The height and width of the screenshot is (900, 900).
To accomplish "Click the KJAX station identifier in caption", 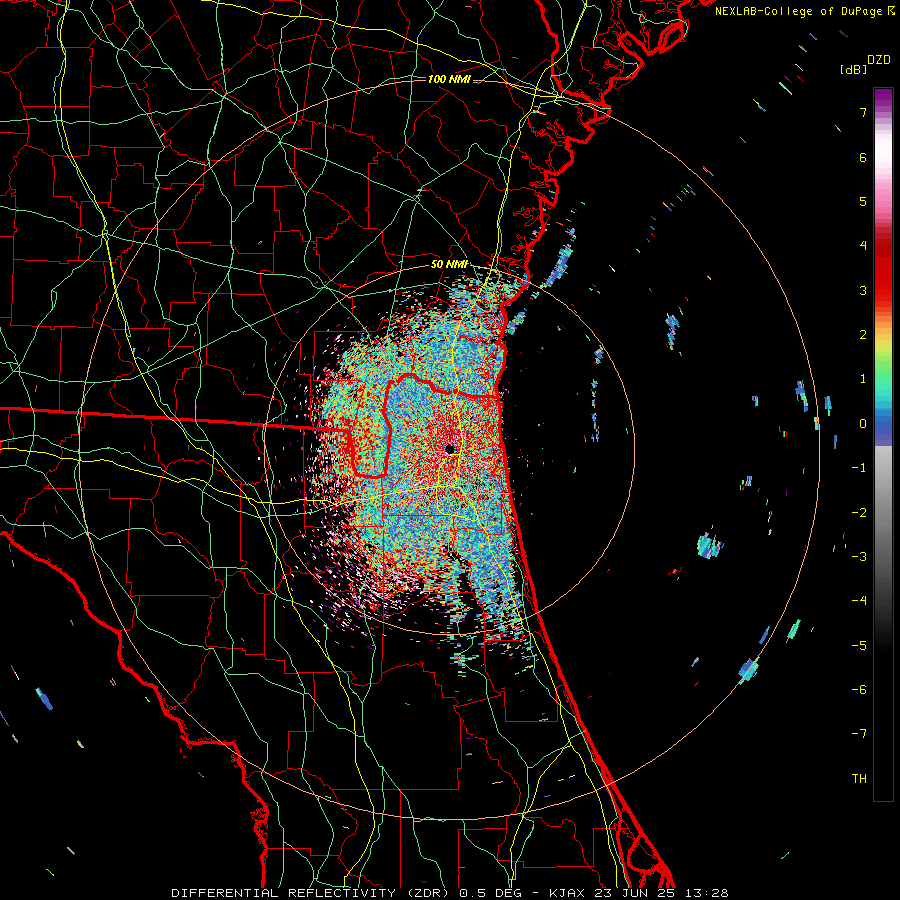I will coord(567,893).
